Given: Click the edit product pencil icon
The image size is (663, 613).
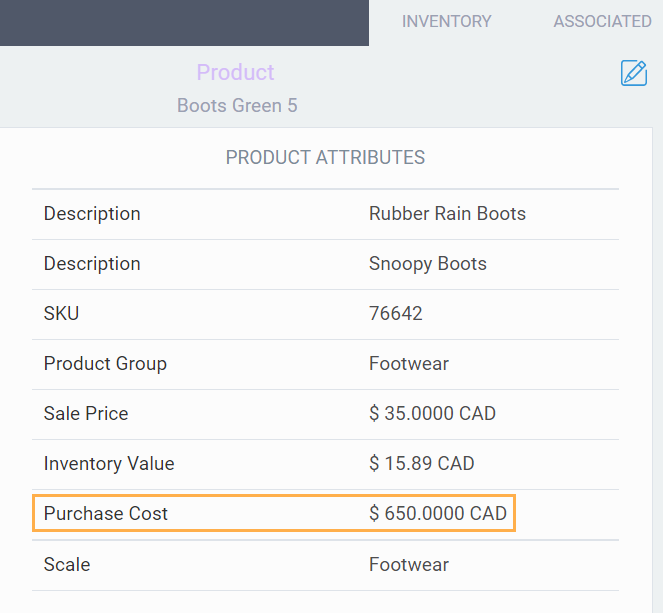Looking at the screenshot, I should [x=634, y=73].
